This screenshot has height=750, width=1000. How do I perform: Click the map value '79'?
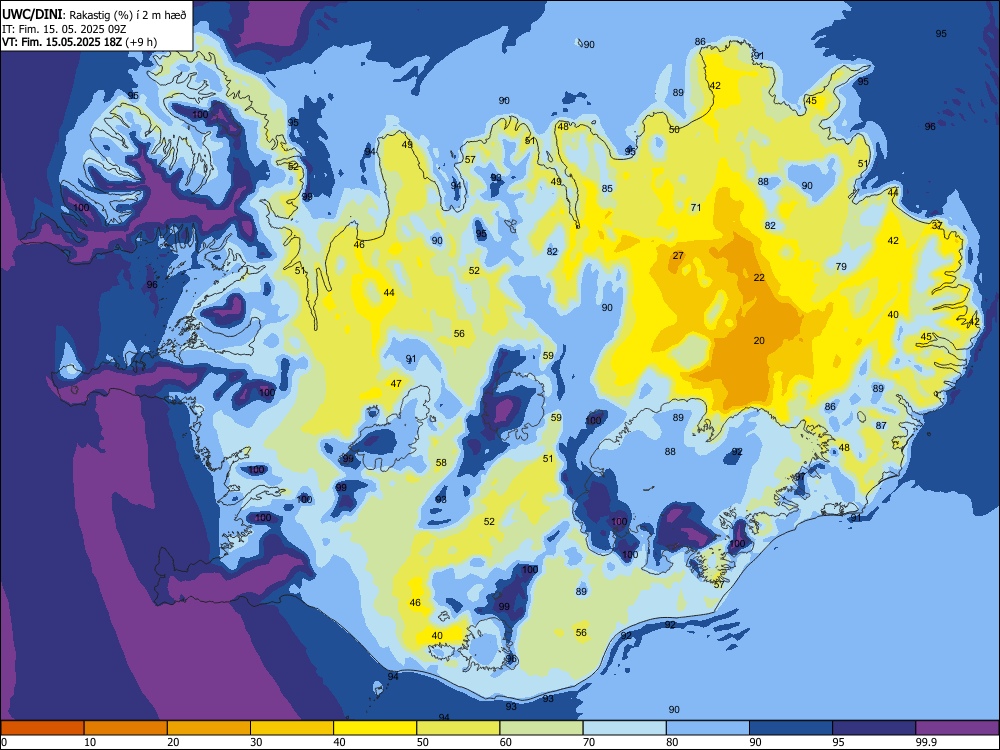841,267
